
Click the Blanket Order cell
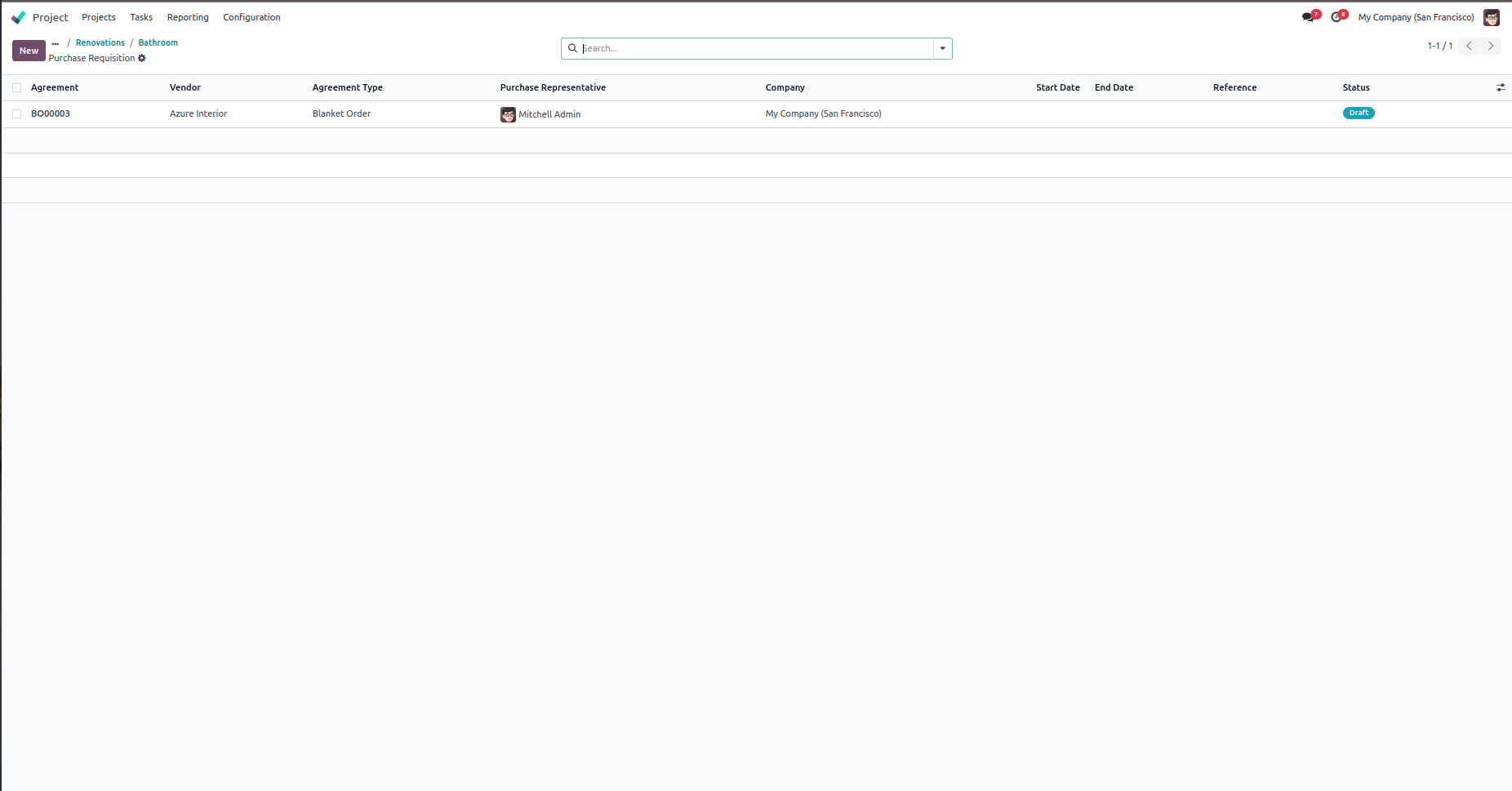click(341, 113)
